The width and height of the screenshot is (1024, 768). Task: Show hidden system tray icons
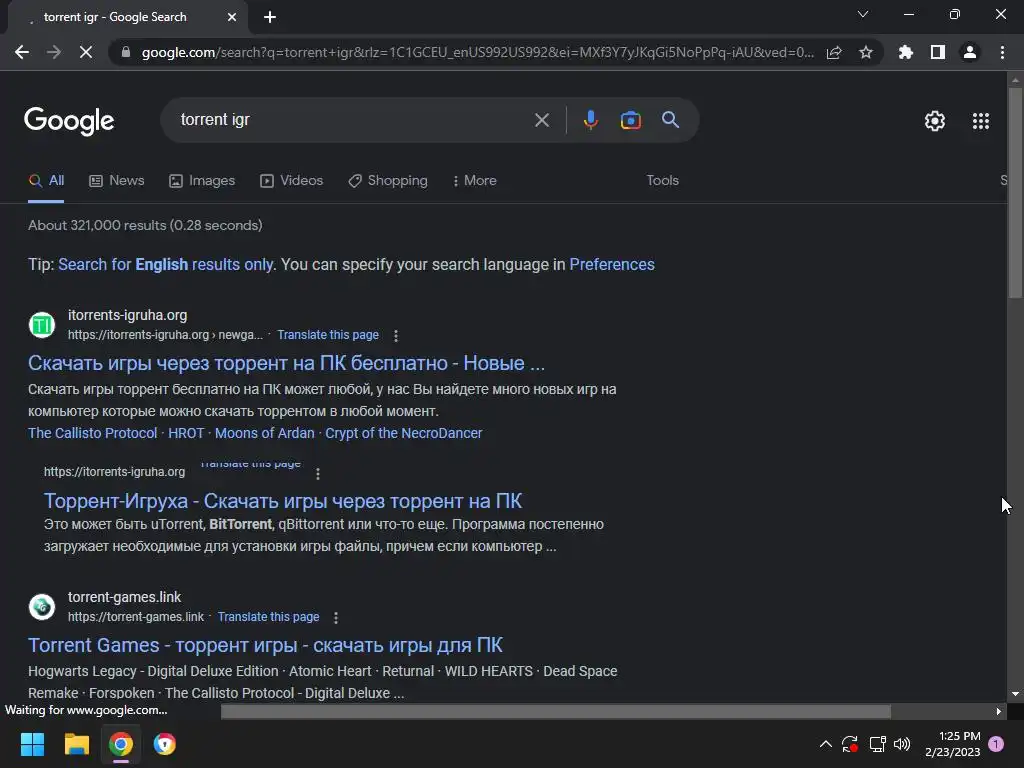(x=825, y=744)
